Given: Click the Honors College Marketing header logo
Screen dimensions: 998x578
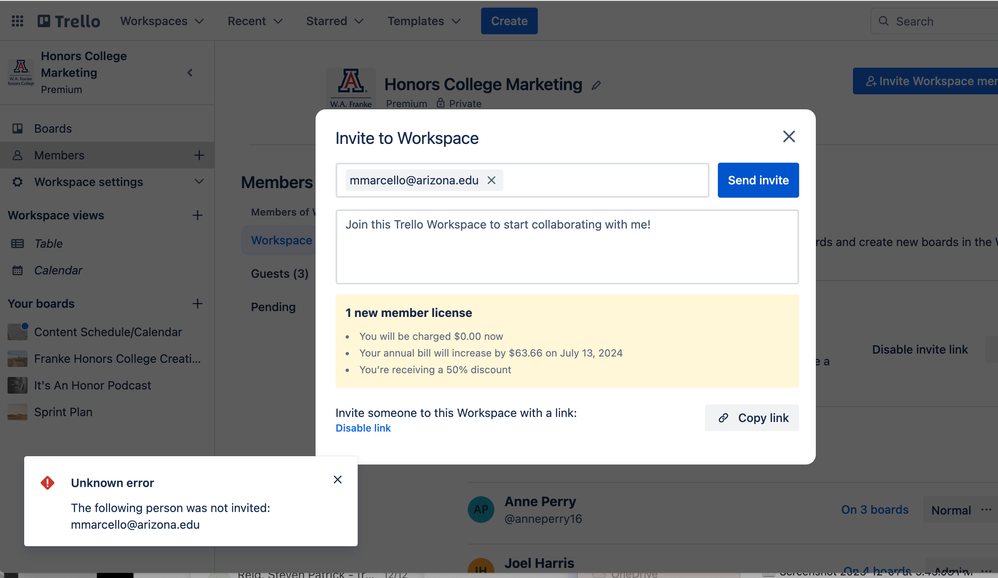Looking at the screenshot, I should [x=351, y=88].
